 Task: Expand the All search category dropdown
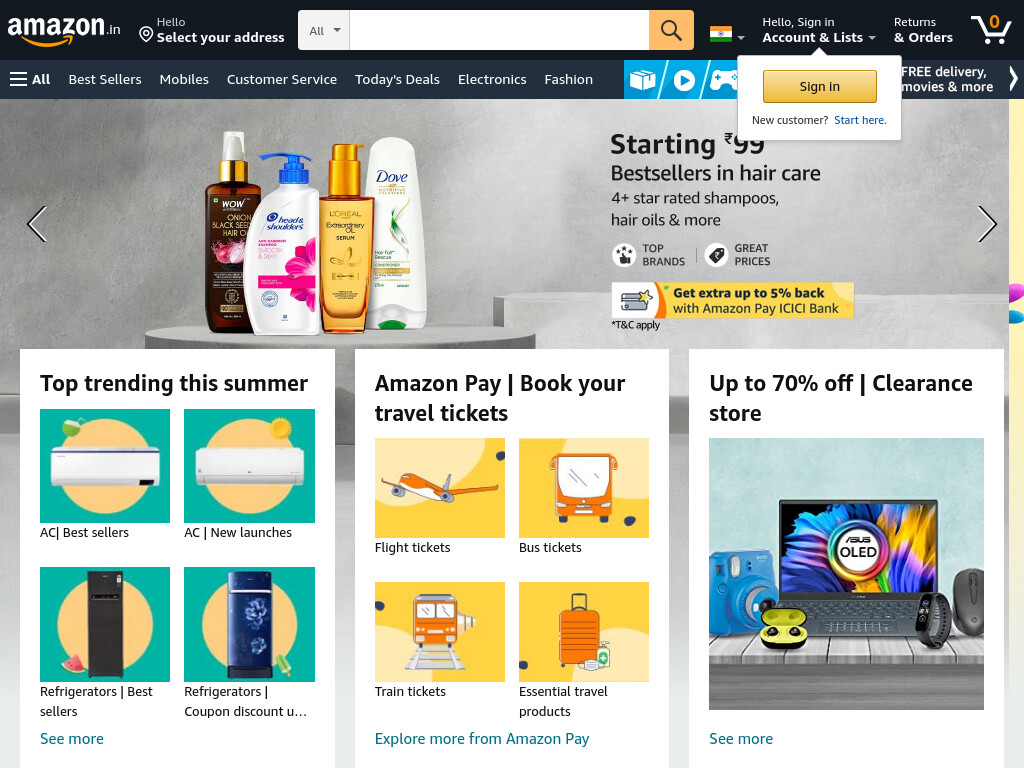coord(324,30)
